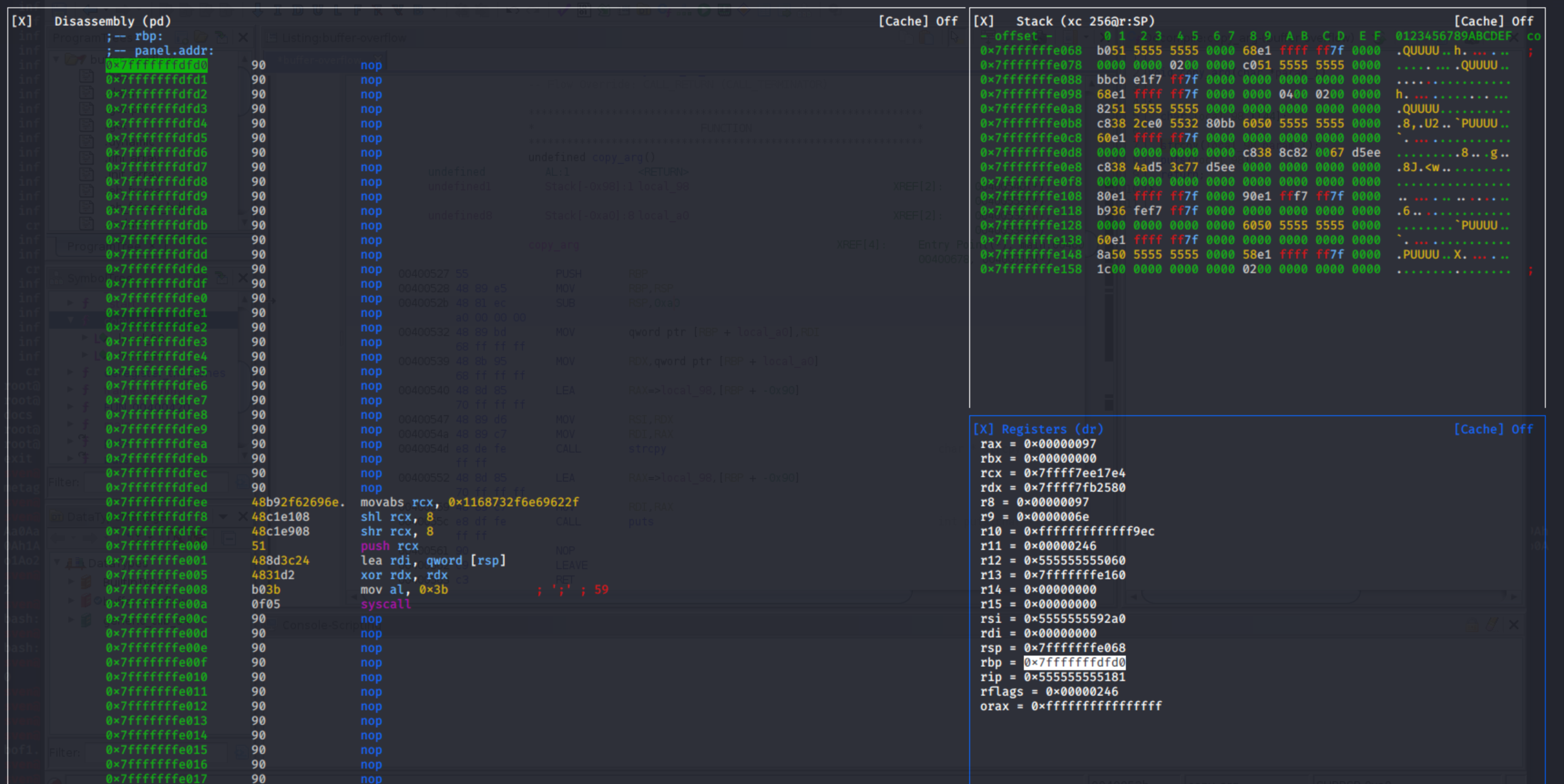Close the Stack panel with [X]
The height and width of the screenshot is (784, 1564).
(x=984, y=21)
